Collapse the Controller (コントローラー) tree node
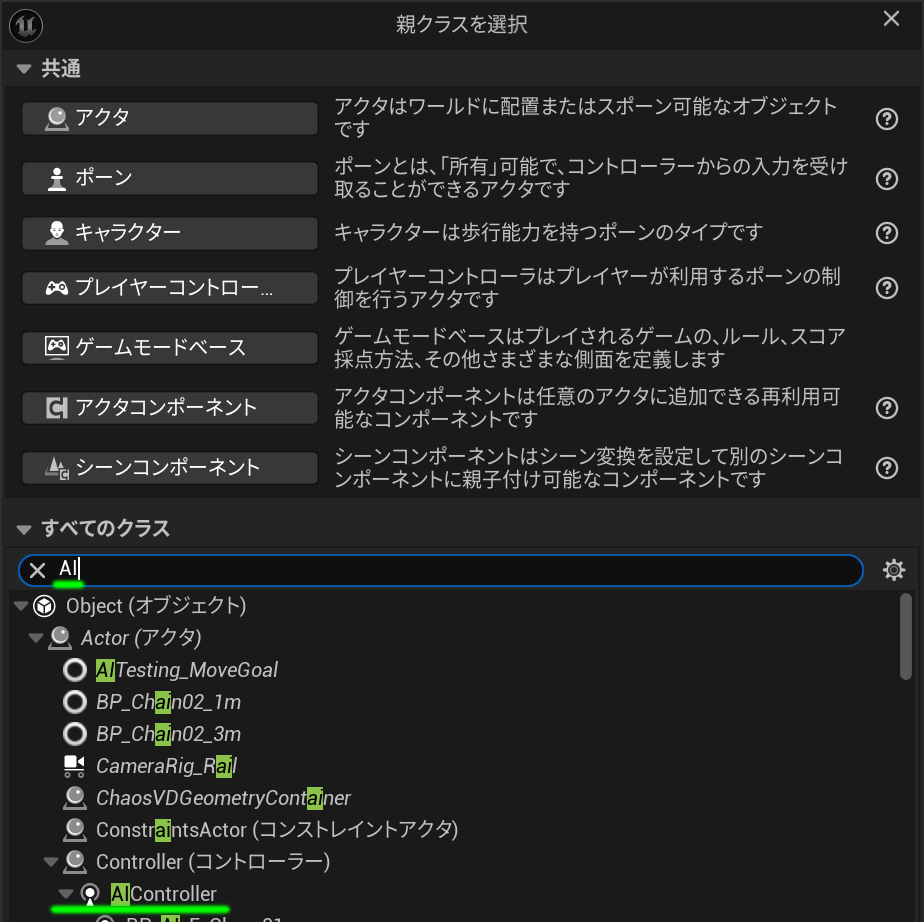Screen dimensions: 924x922 coord(52,862)
